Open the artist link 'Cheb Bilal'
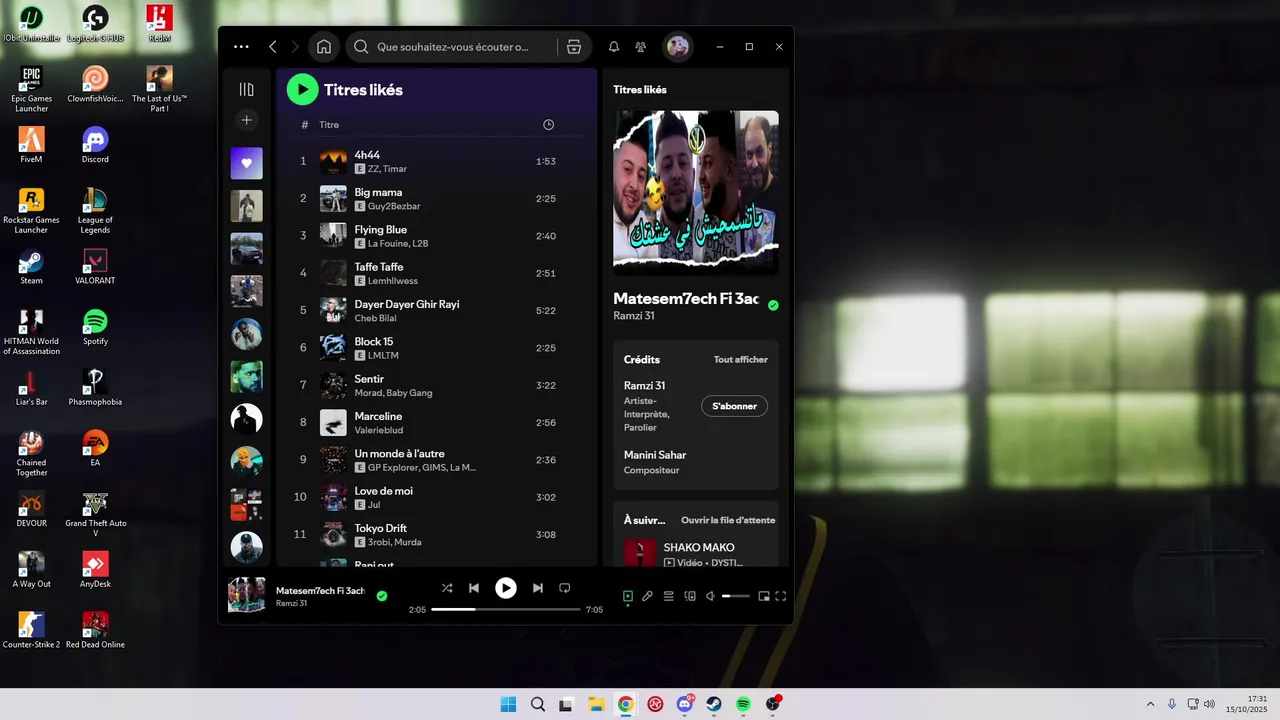This screenshot has width=1280, height=720. coord(375,318)
